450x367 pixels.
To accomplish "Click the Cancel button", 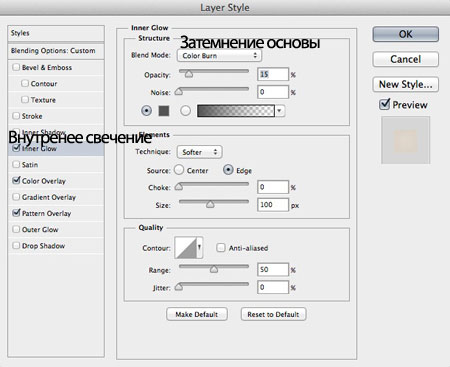I will click(405, 59).
